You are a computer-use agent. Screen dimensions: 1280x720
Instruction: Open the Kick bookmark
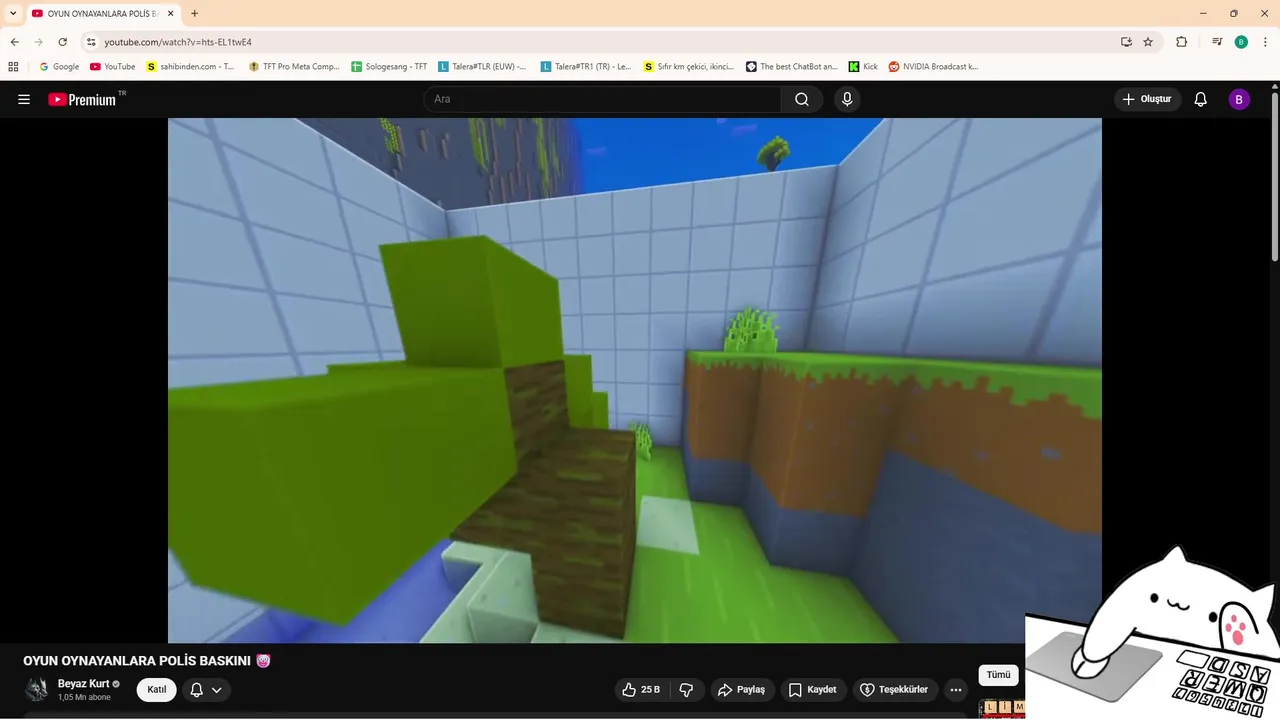tap(863, 67)
